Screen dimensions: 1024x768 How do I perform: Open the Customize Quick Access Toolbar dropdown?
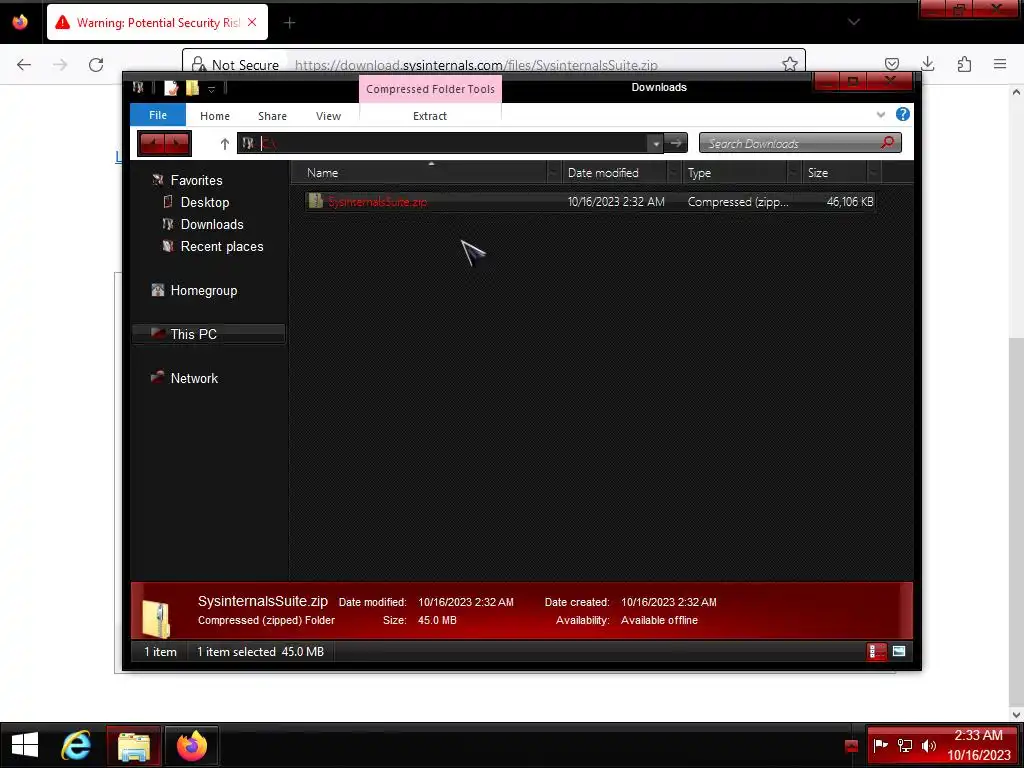(212, 89)
